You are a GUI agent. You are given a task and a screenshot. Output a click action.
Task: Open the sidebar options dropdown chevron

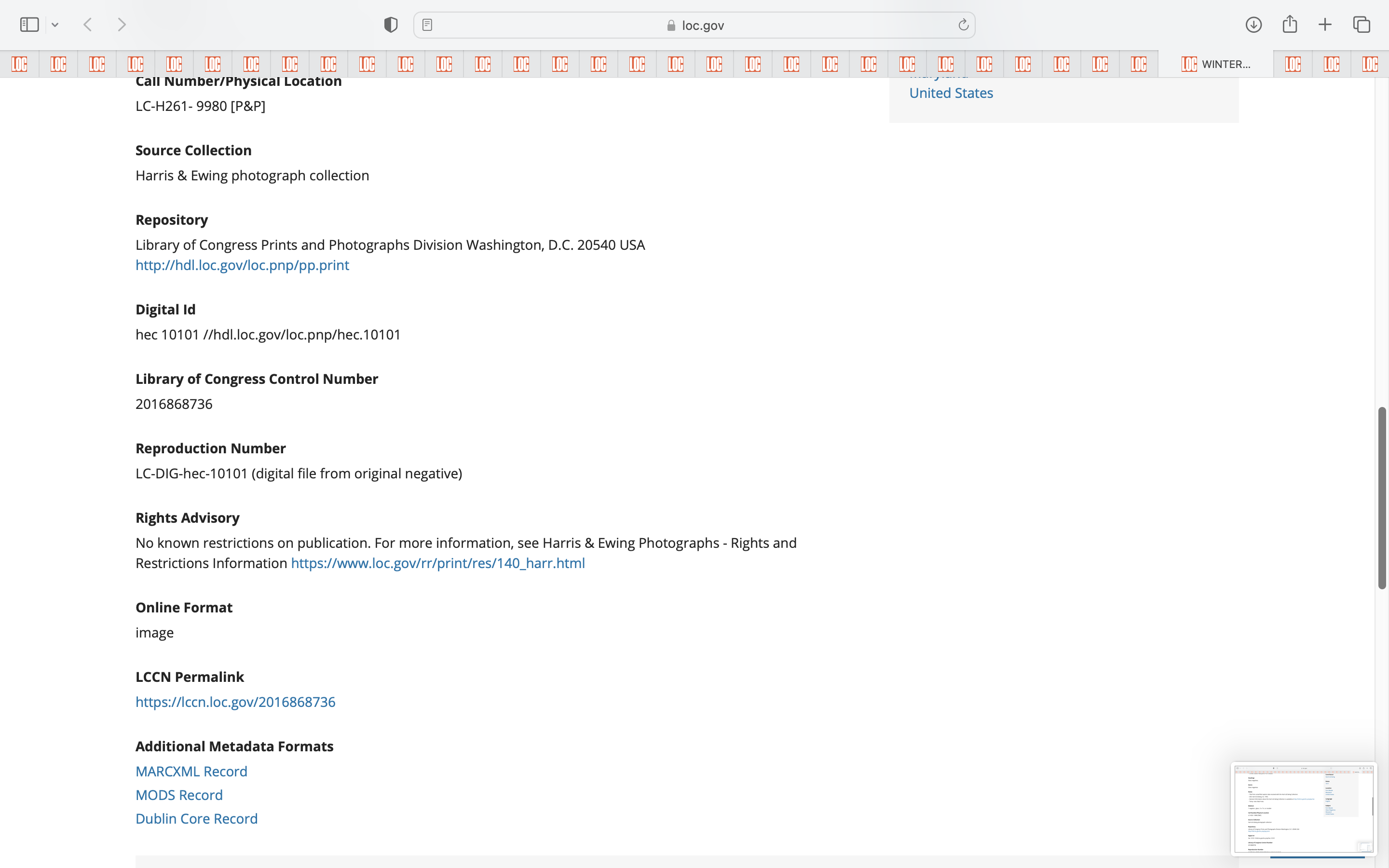(x=55, y=25)
